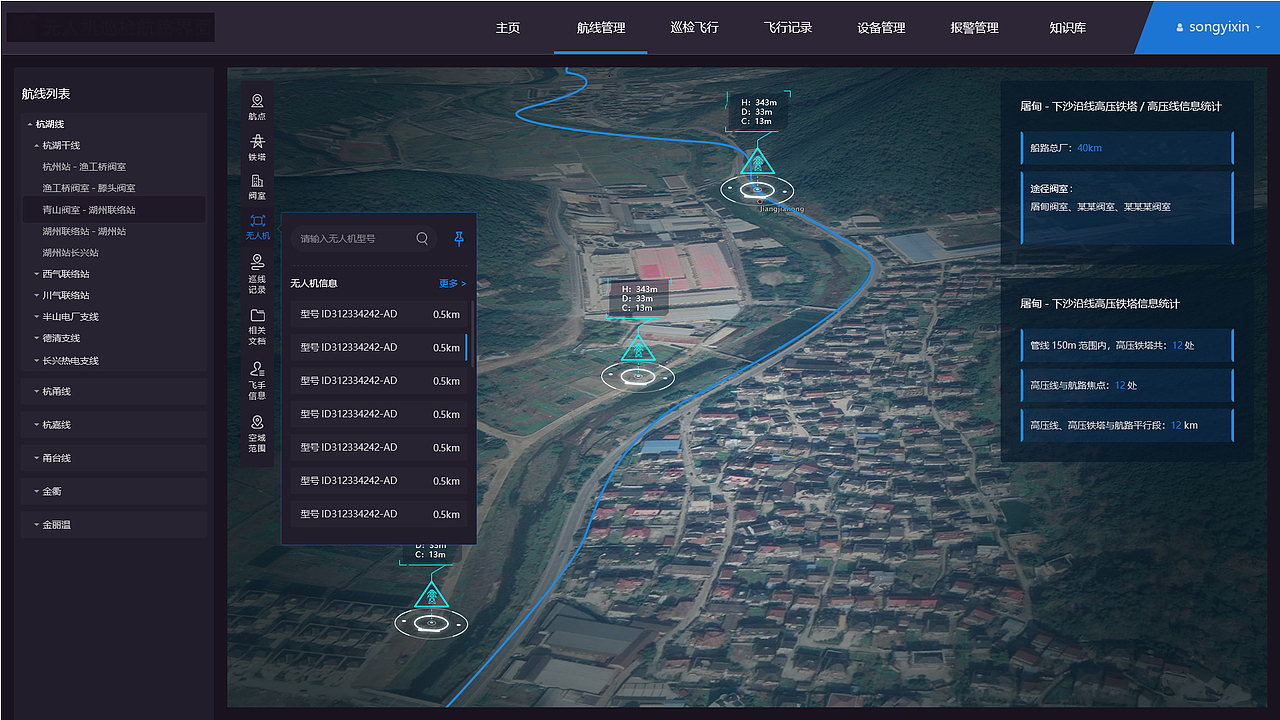Image resolution: width=1280 pixels, height=720 pixels.
Task: Open the 巡线记录 patrol records tool
Action: (x=257, y=274)
